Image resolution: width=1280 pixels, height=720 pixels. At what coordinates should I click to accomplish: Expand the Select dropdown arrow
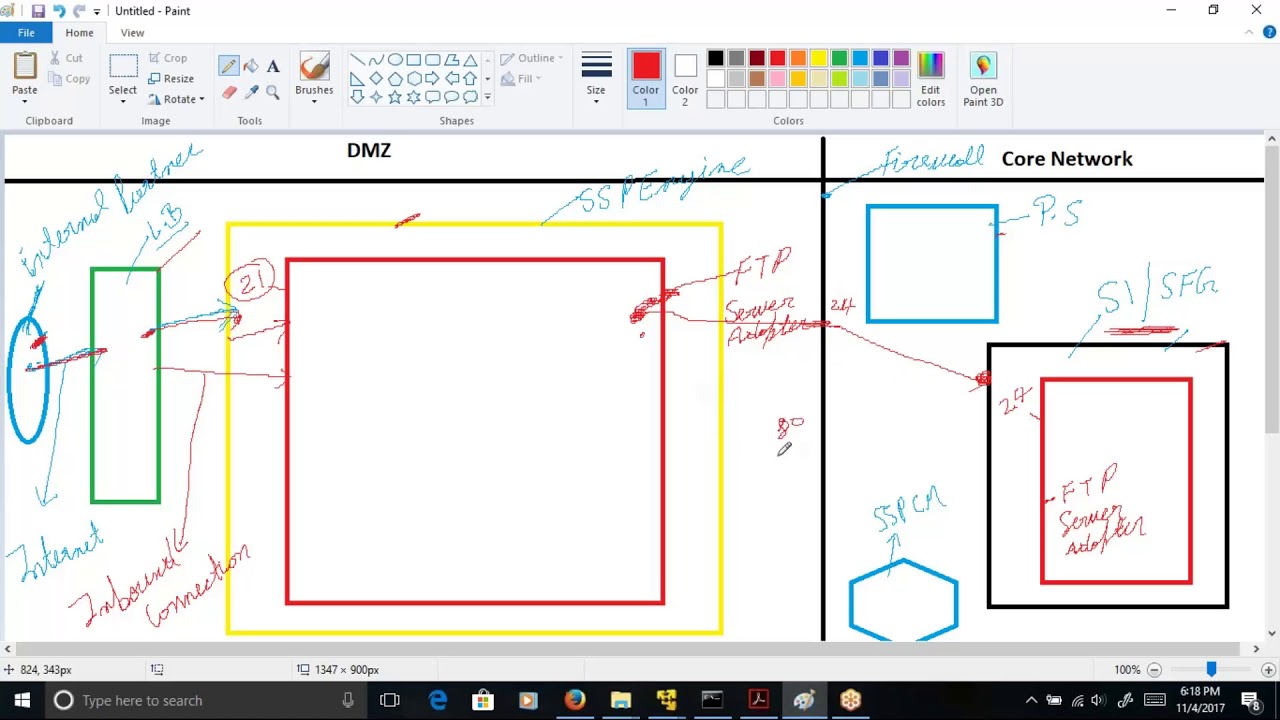[x=123, y=101]
